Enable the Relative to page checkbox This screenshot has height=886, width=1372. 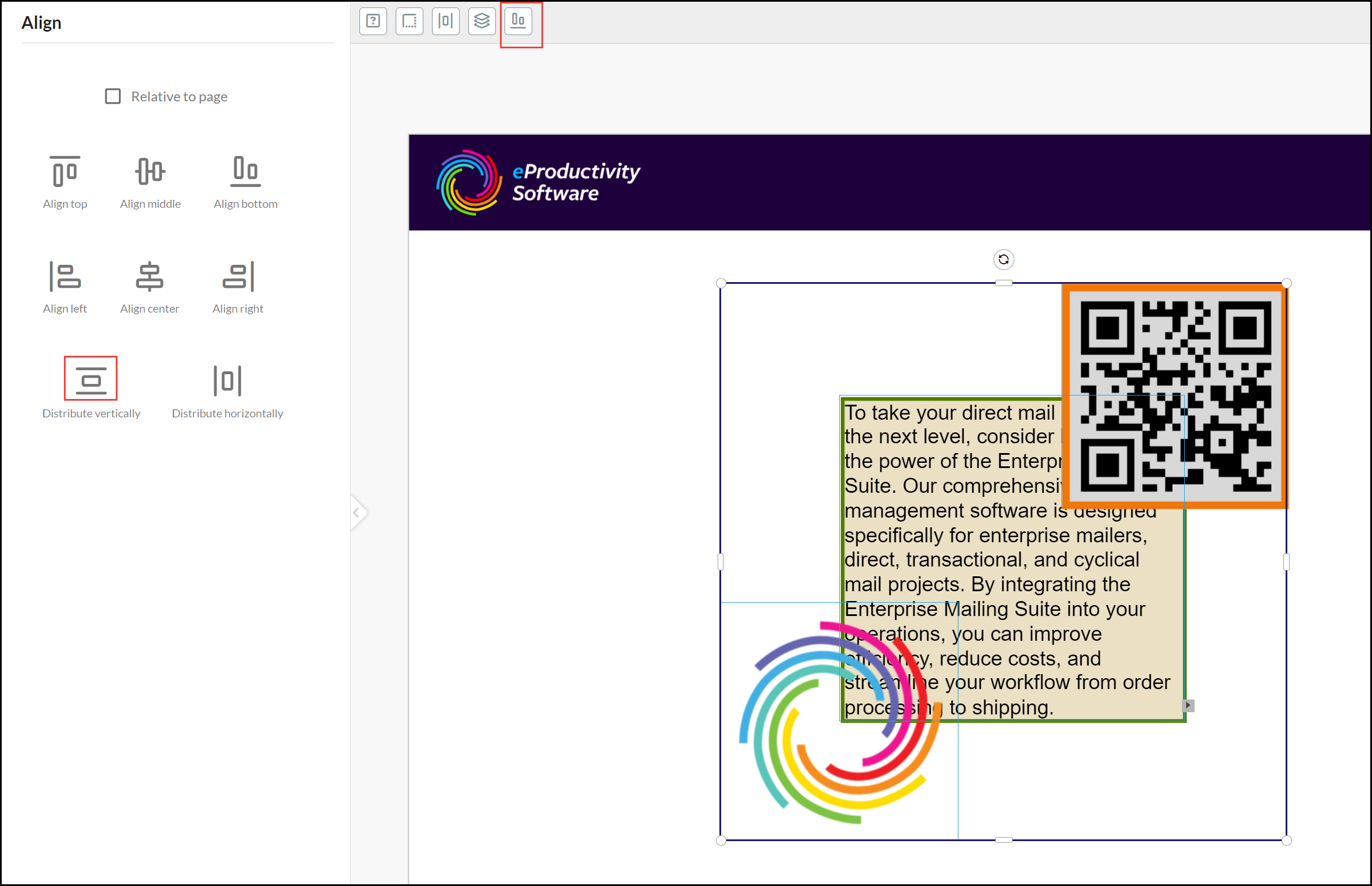(x=113, y=96)
